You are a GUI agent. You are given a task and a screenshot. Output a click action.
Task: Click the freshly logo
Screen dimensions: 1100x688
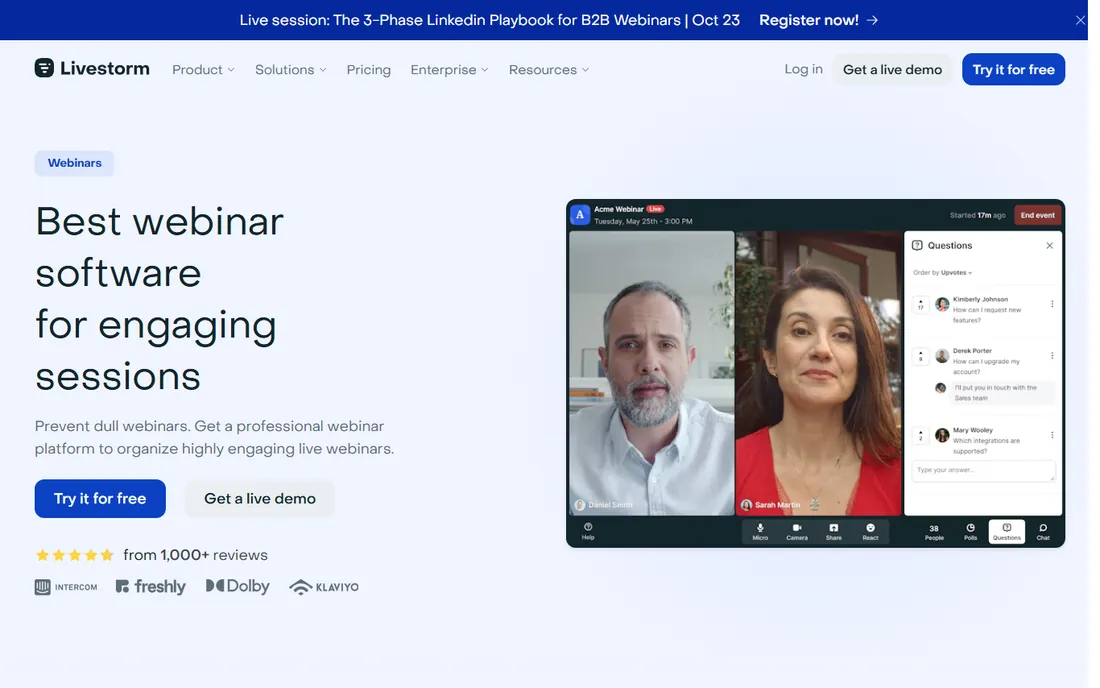click(151, 587)
